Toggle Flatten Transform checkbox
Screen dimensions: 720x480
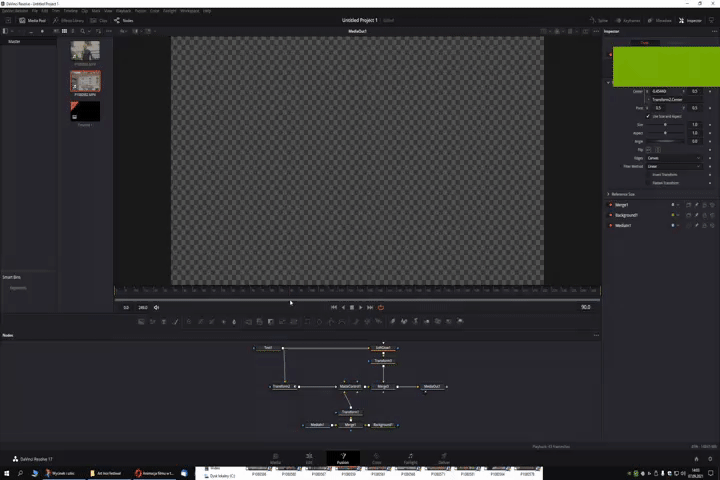coord(649,183)
